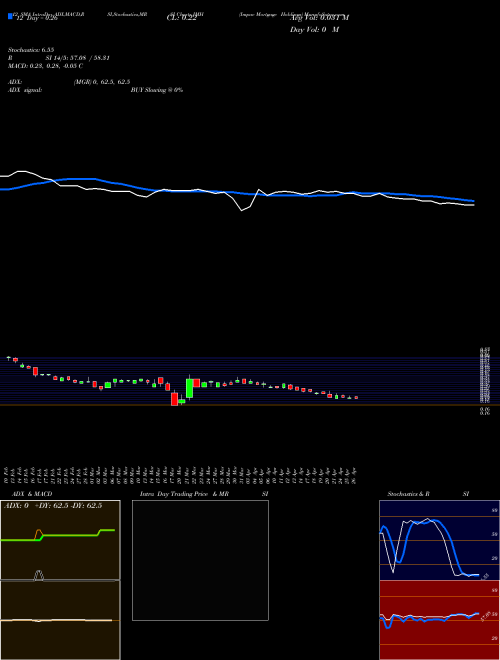500x660 pixels.
Task: Click the 'Avg Vol: 0.031 M' readout
Action: pyautogui.click(x=319, y=18)
